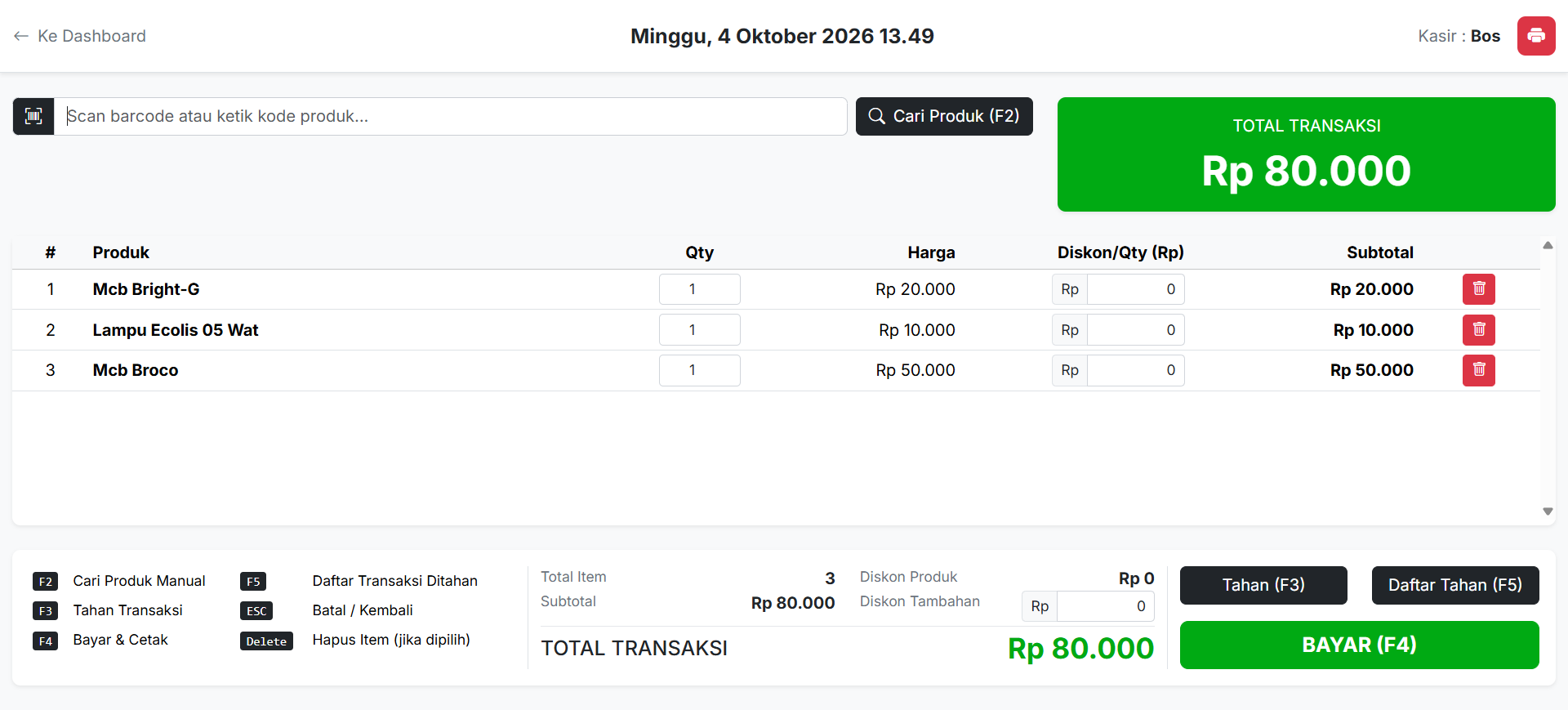Open Cari Produk (F2) search
This screenshot has height=710, width=1568.
[944, 116]
